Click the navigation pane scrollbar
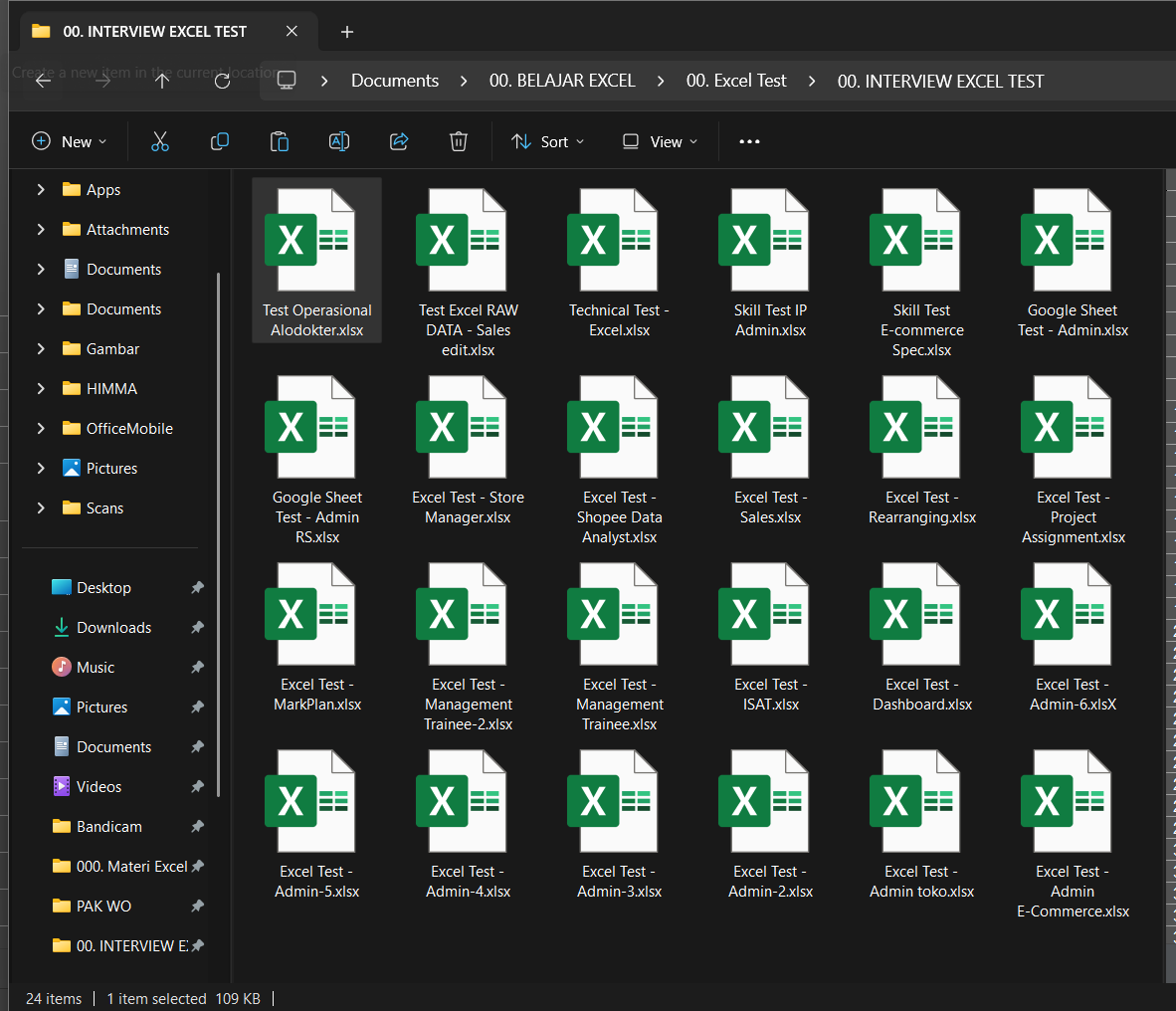 click(x=218, y=534)
